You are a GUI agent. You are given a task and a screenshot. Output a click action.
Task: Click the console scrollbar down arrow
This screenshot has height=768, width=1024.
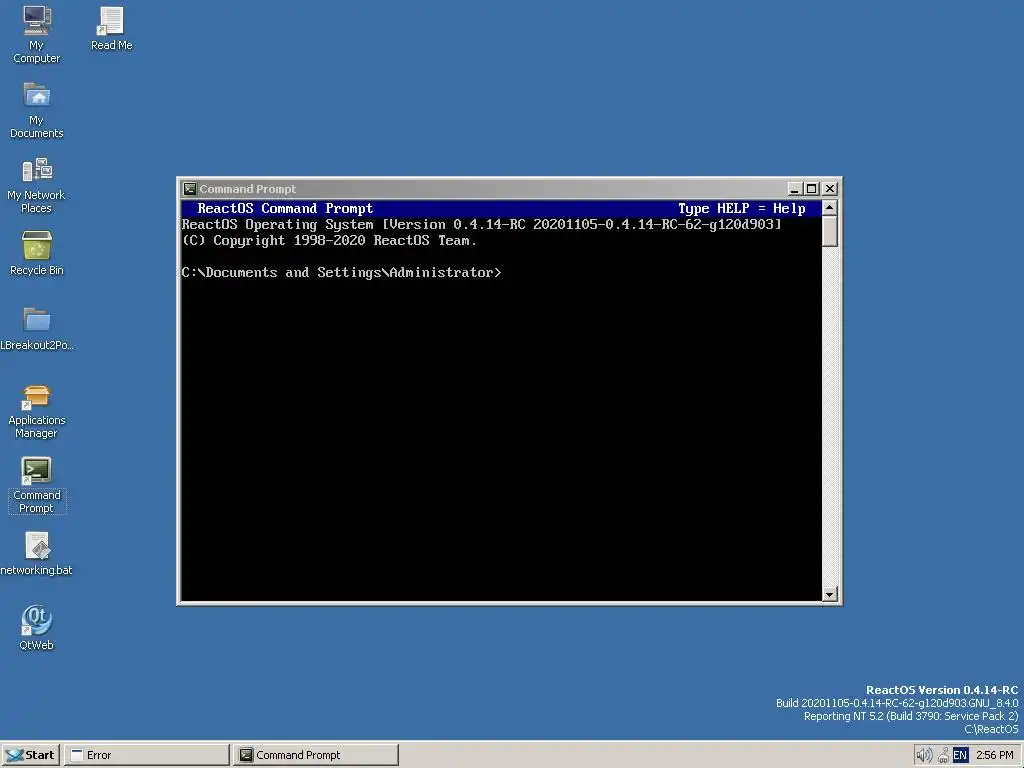829,594
